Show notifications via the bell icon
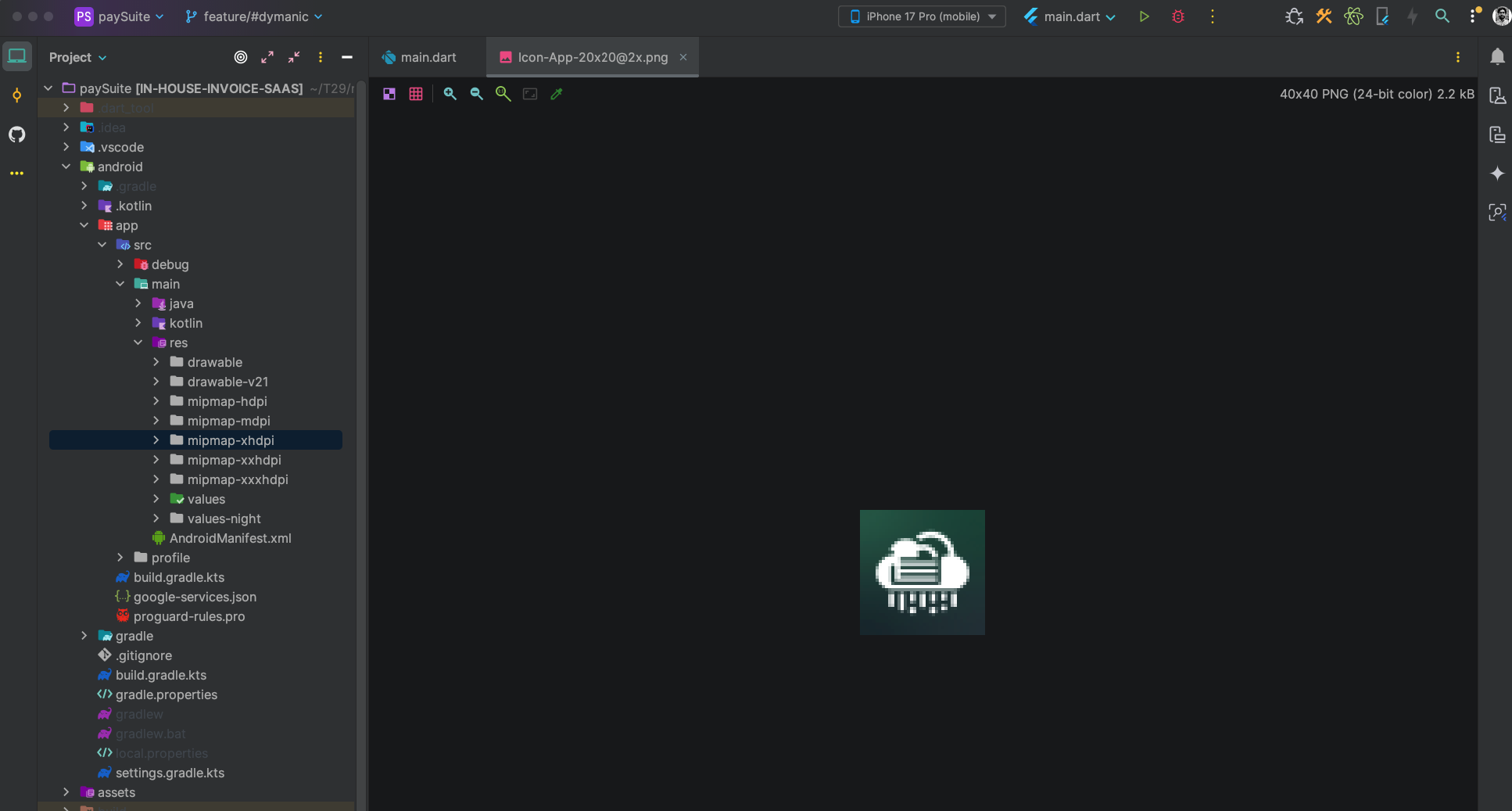The width and height of the screenshot is (1512, 811). (x=1497, y=56)
